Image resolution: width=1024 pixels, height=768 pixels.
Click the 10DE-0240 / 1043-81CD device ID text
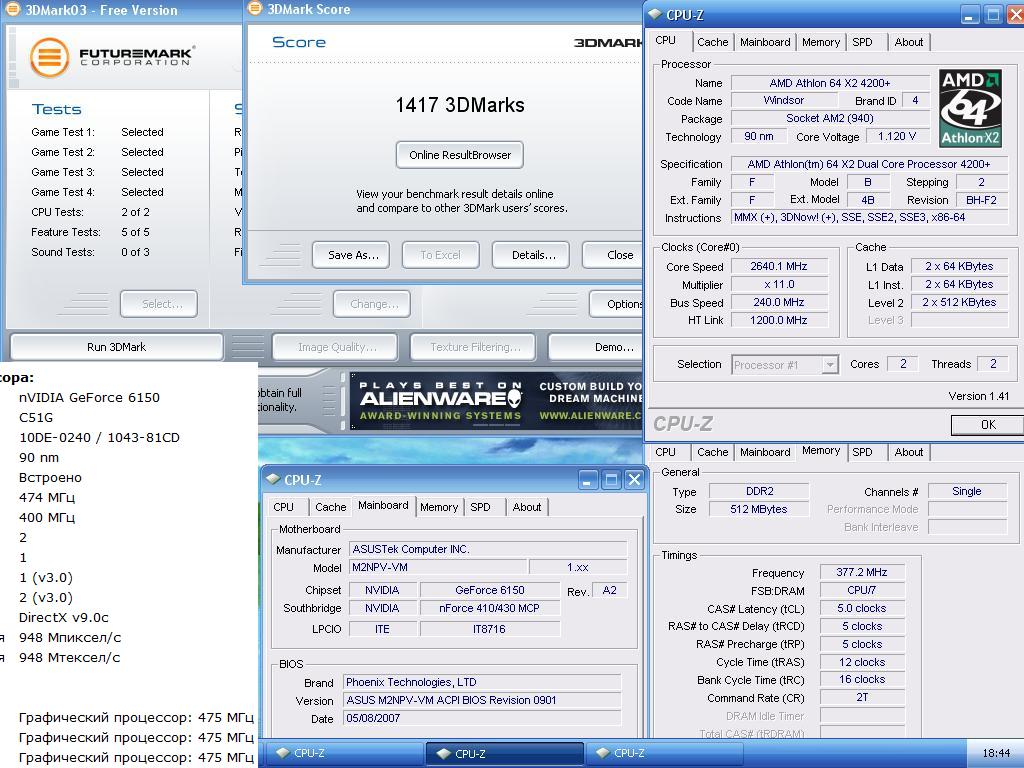coord(99,438)
